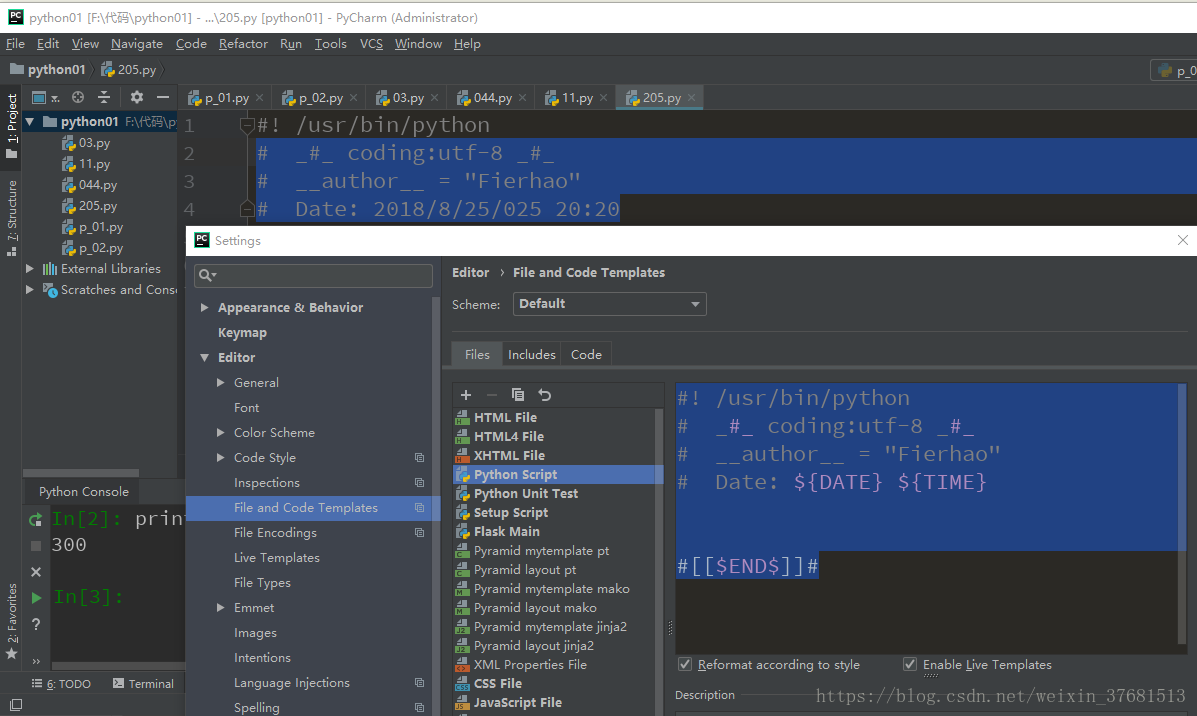The image size is (1197, 716).
Task: Click the project panel horizontal scrollbar
Action: (x=81, y=472)
